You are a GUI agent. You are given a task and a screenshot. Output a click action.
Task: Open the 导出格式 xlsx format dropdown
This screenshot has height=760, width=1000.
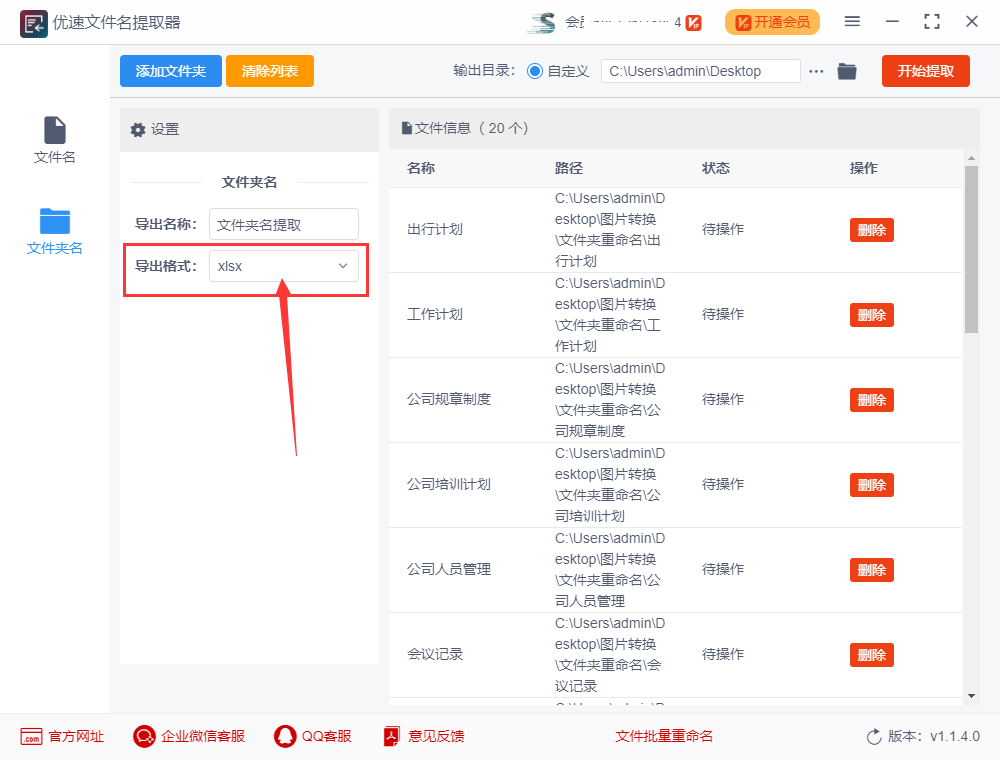tap(283, 266)
